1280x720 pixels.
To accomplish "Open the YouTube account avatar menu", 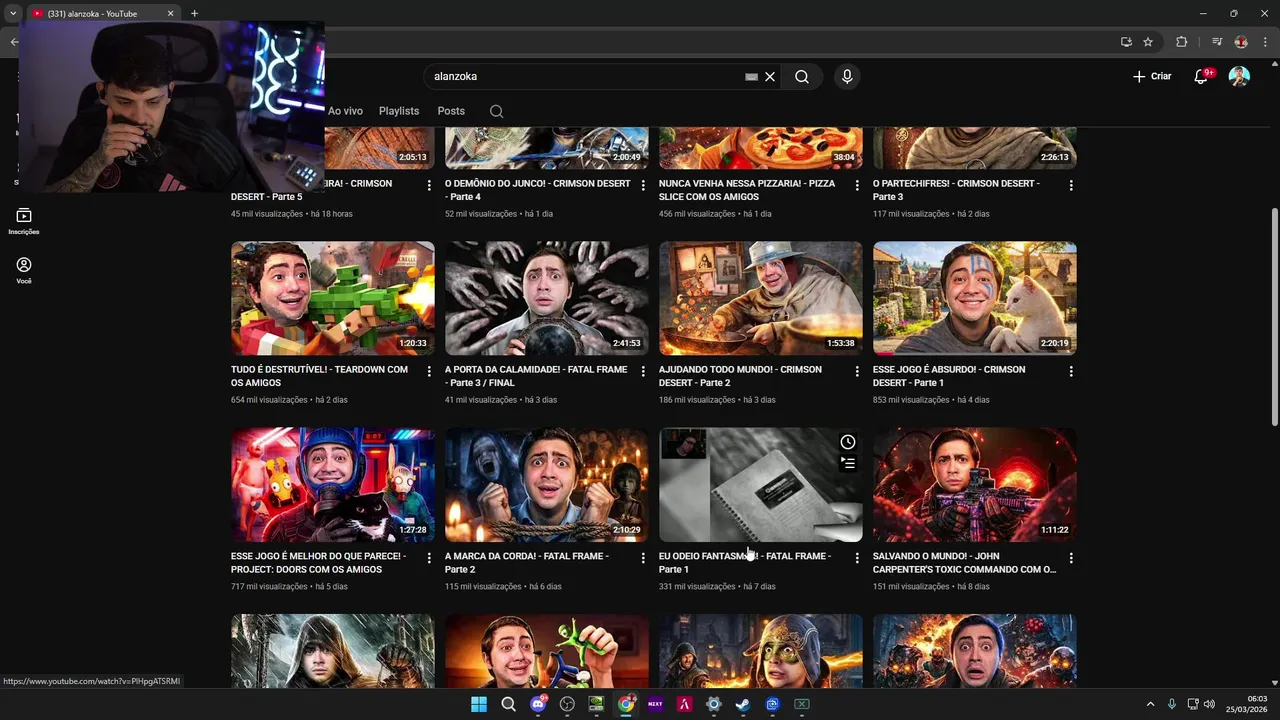I will pos(1239,77).
